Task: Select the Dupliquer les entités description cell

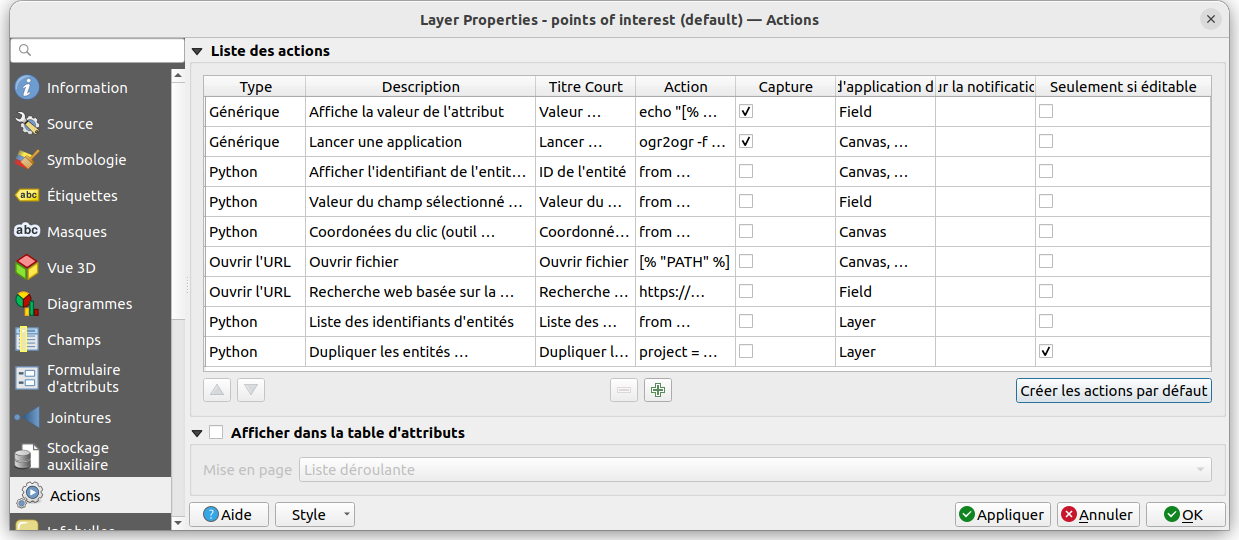Action: (420, 351)
